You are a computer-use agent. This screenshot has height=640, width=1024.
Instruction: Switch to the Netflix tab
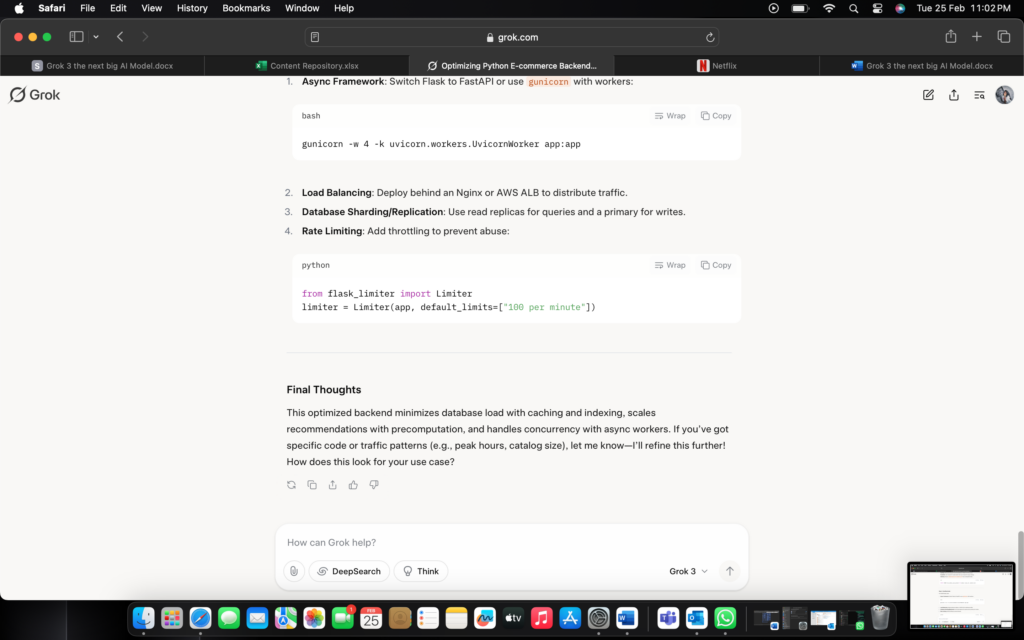click(716, 66)
